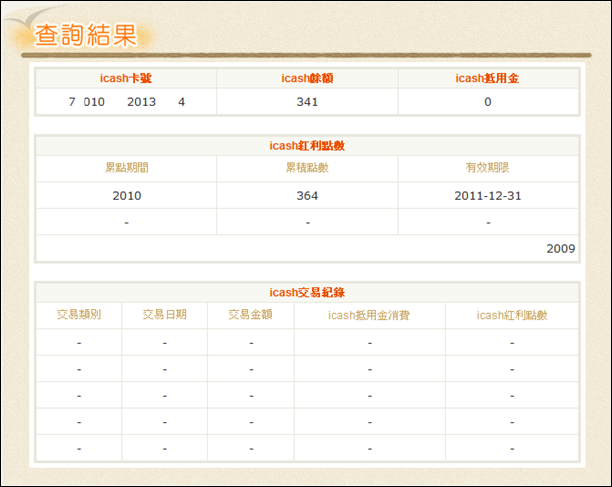This screenshot has height=487, width=612.
Task: Click the 累積點數 column label
Action: click(307, 168)
